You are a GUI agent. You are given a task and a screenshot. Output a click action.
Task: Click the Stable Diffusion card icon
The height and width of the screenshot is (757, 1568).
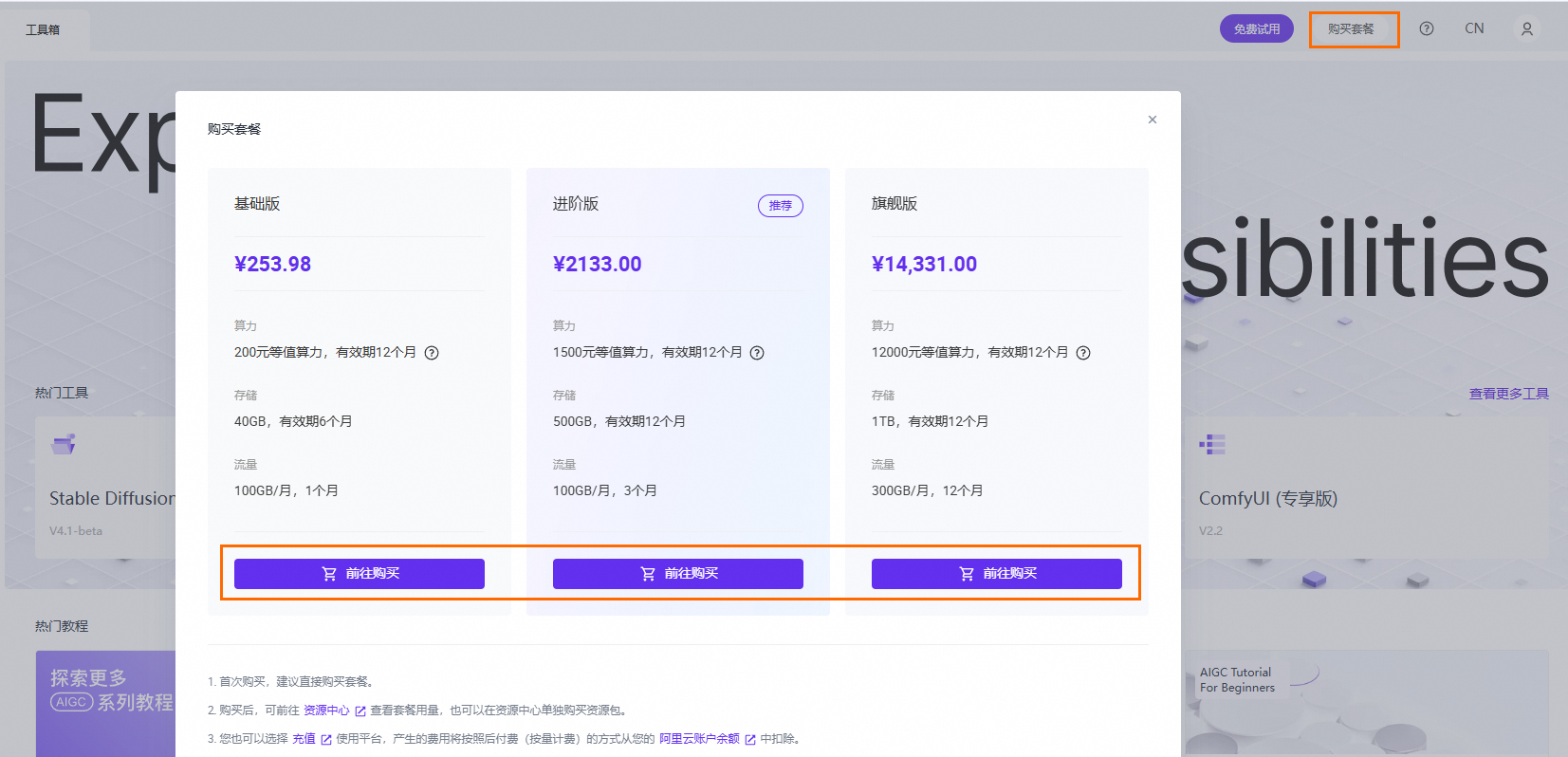64,444
